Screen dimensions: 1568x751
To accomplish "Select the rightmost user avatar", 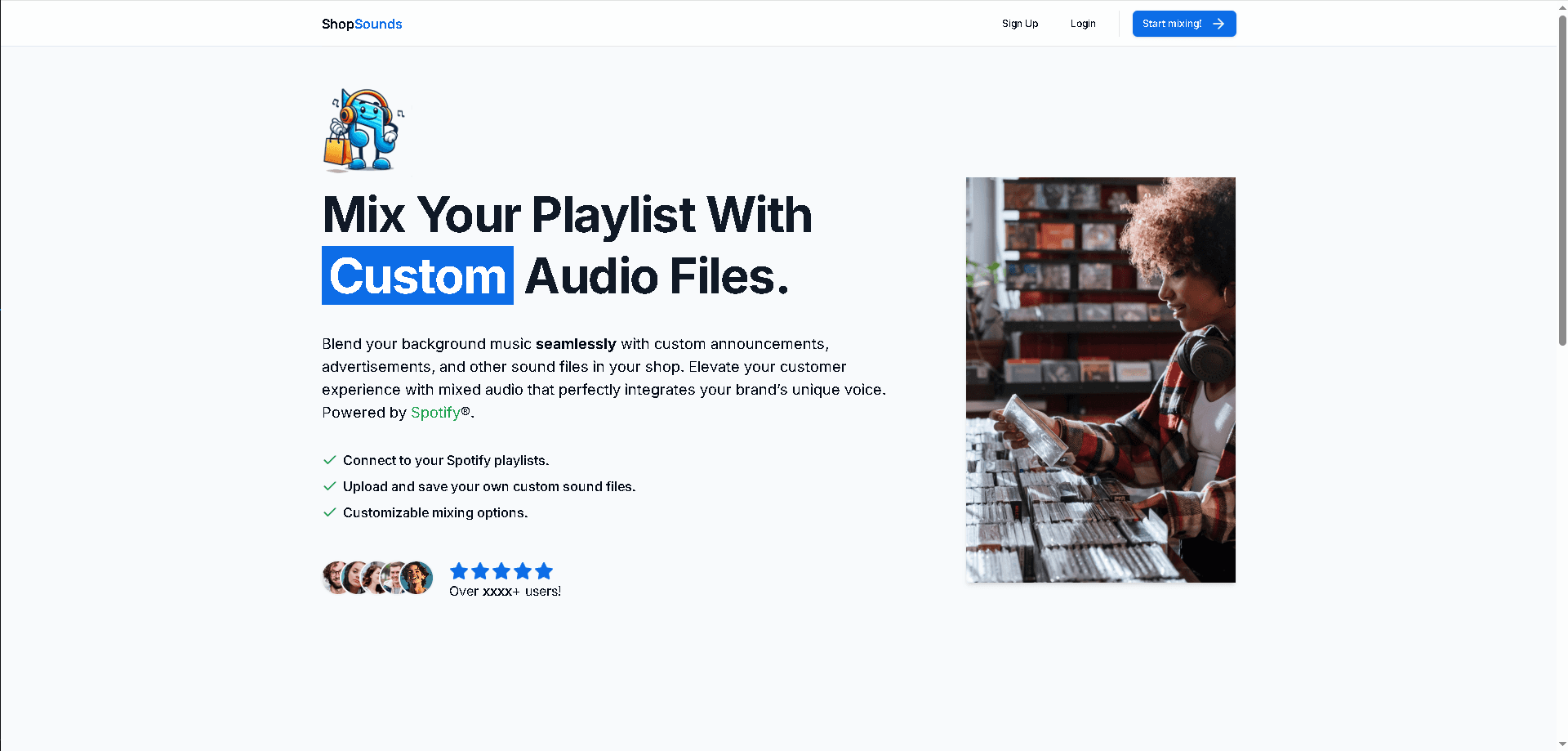I will (x=417, y=578).
